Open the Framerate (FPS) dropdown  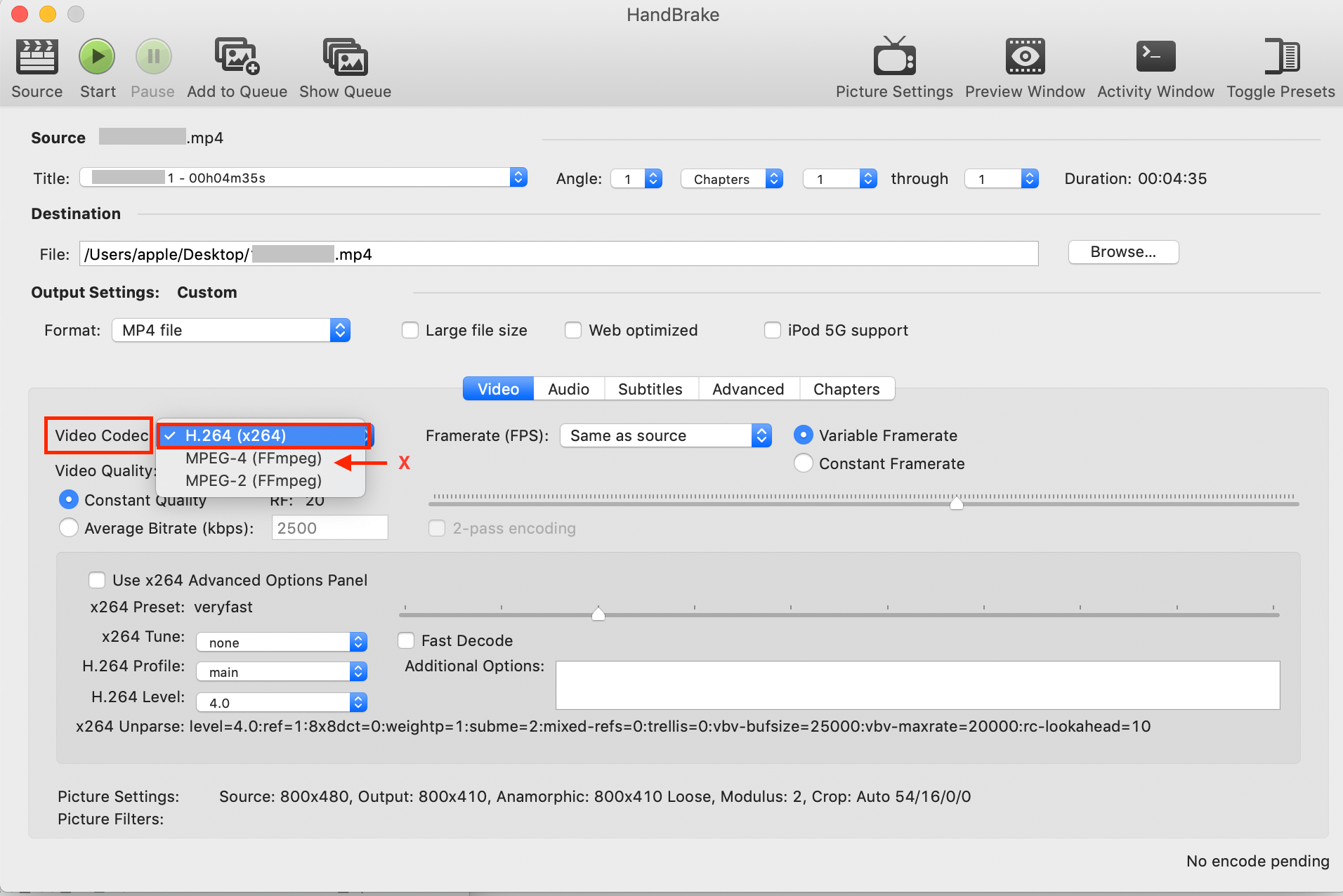point(666,435)
